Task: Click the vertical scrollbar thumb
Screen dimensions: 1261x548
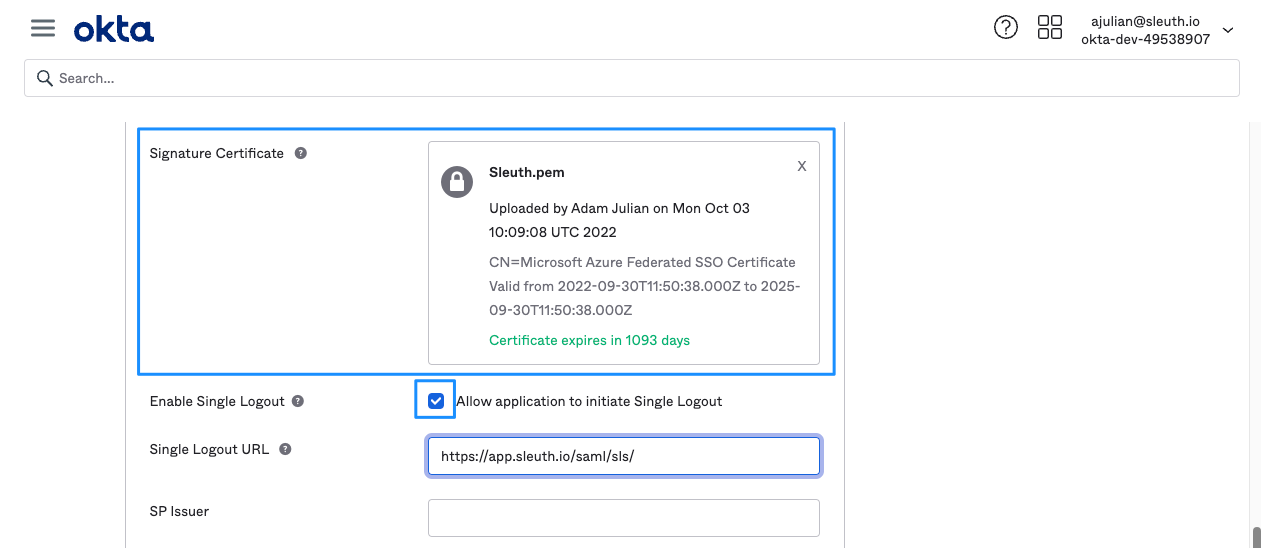Action: [x=1255, y=536]
